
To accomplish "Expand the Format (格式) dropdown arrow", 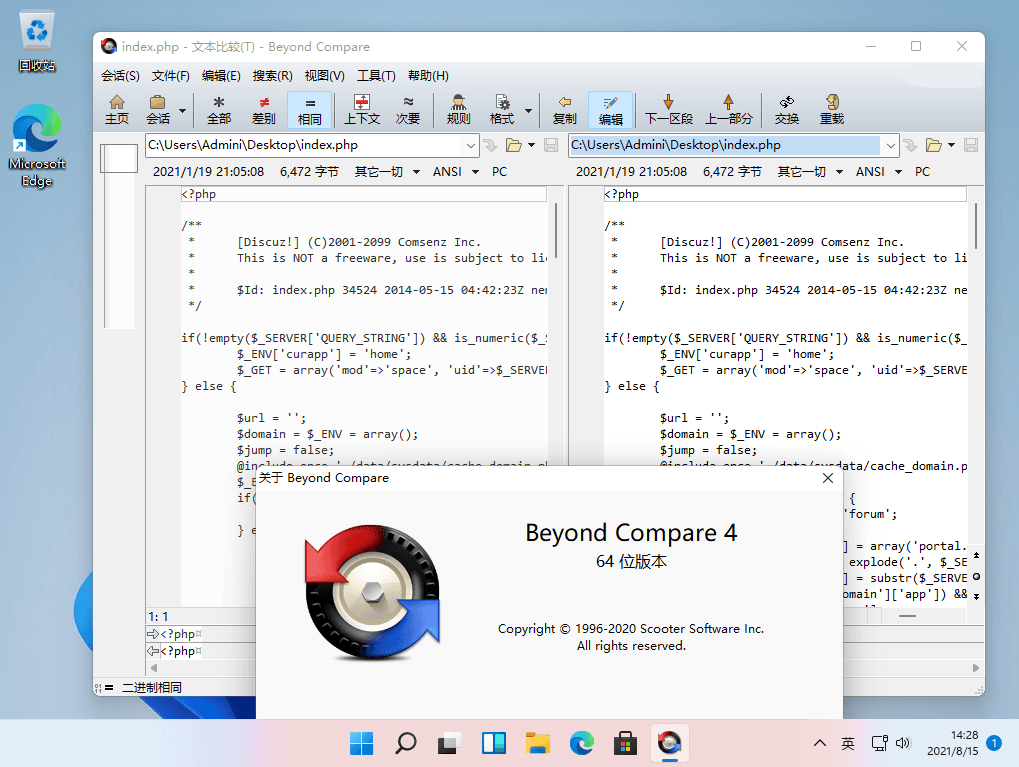I will (528, 110).
